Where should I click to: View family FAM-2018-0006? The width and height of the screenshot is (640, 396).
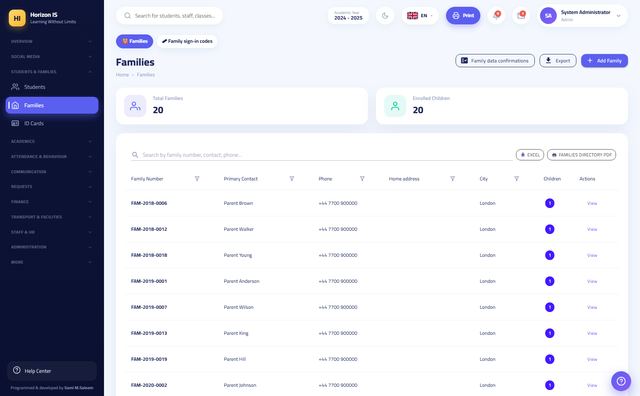point(592,203)
